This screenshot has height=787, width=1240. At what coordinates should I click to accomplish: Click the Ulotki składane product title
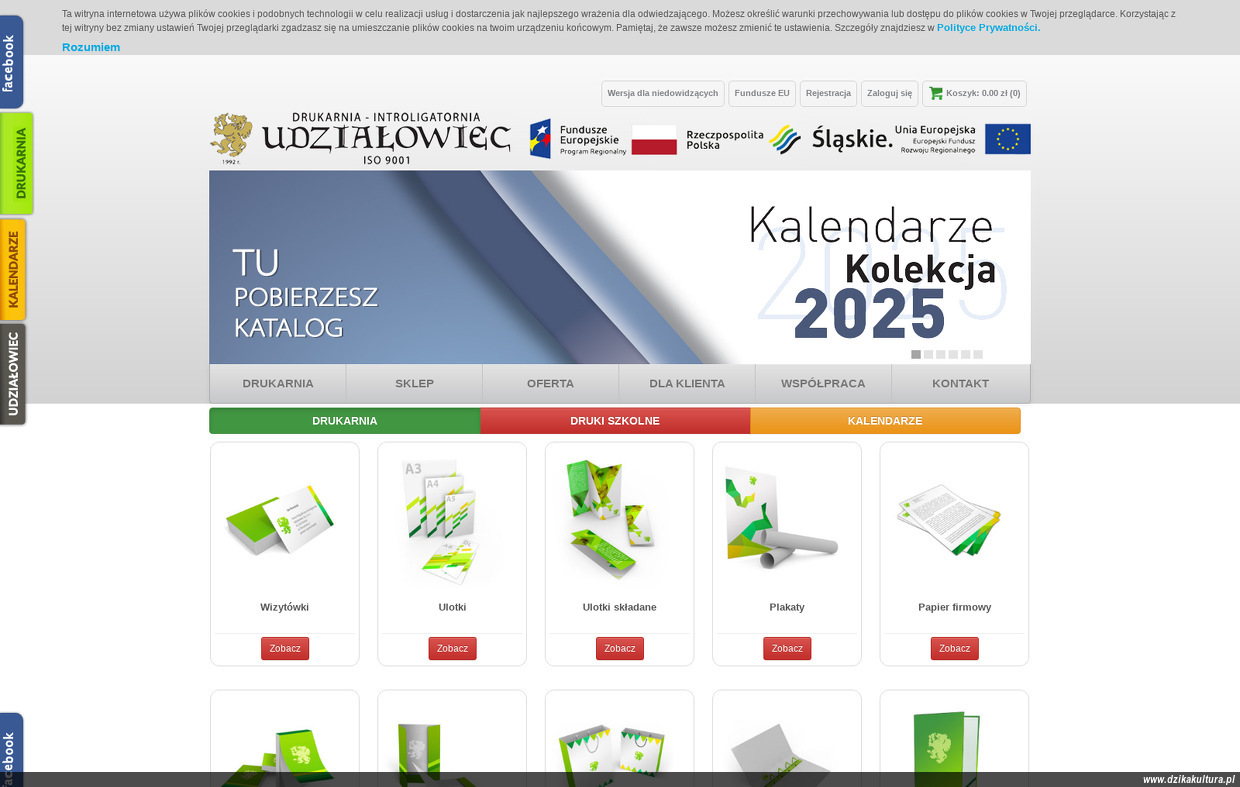pos(620,607)
